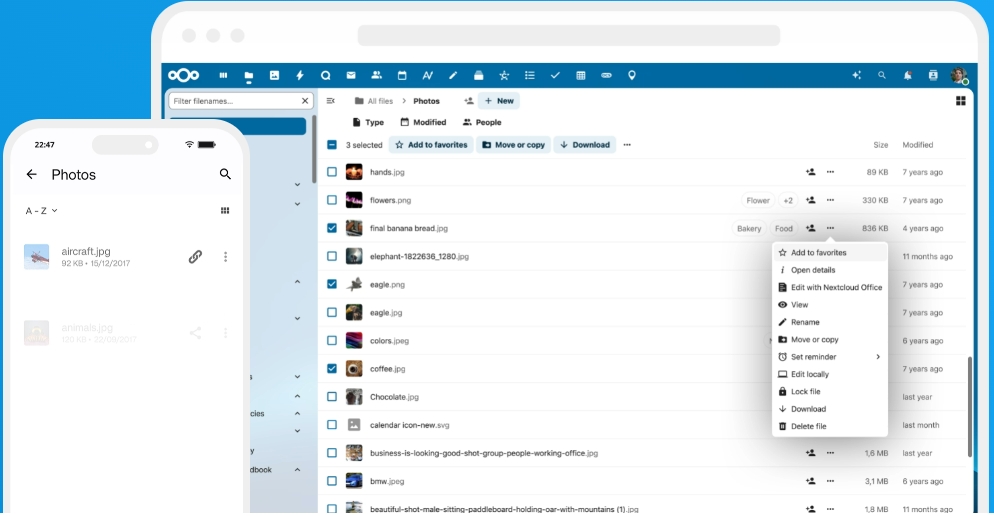This screenshot has height=516, width=994.
Task: Open the Type filter dropdown
Action: (x=368, y=122)
